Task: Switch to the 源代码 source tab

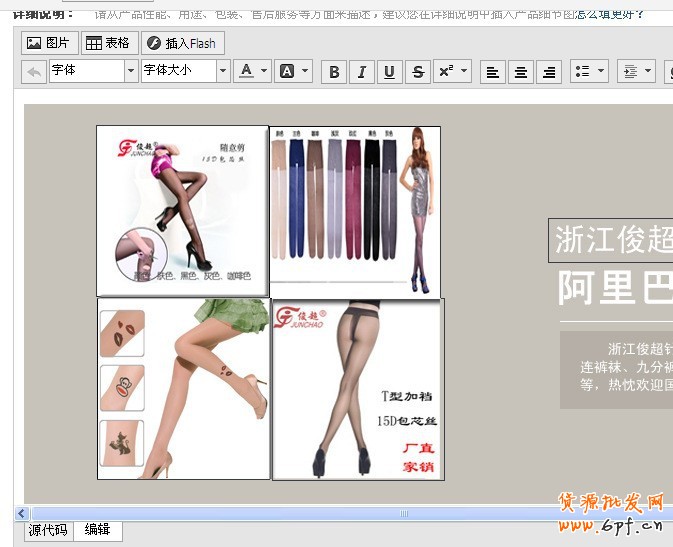Action: click(x=48, y=530)
